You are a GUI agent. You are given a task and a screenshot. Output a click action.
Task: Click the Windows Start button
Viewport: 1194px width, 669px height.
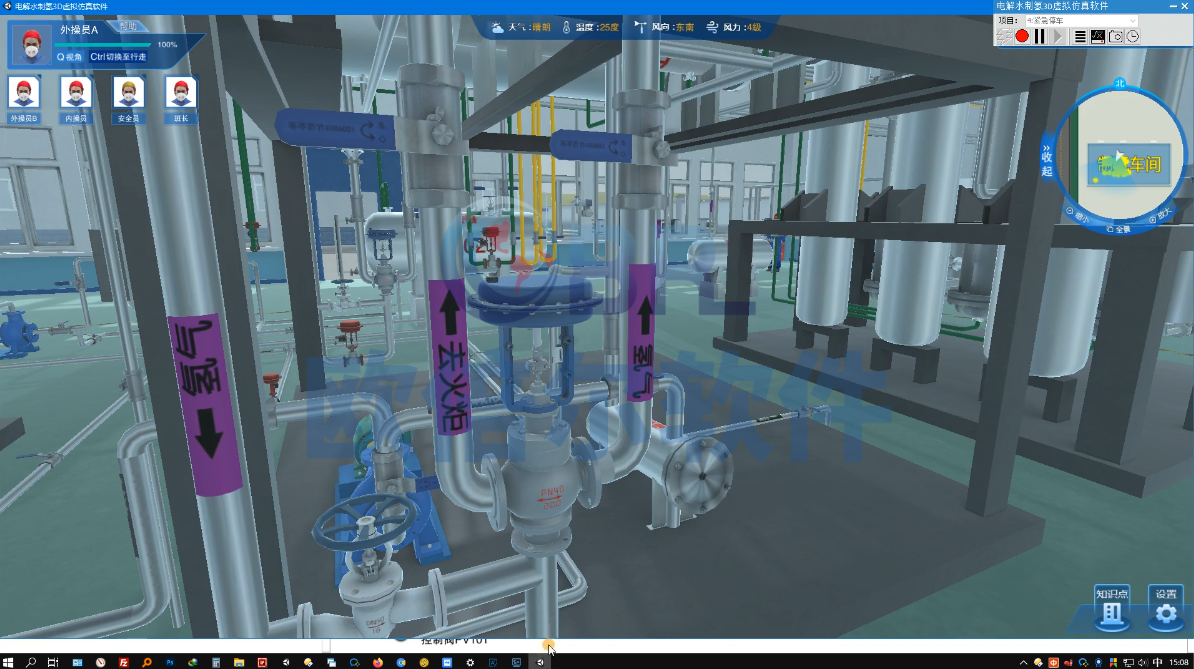9,661
